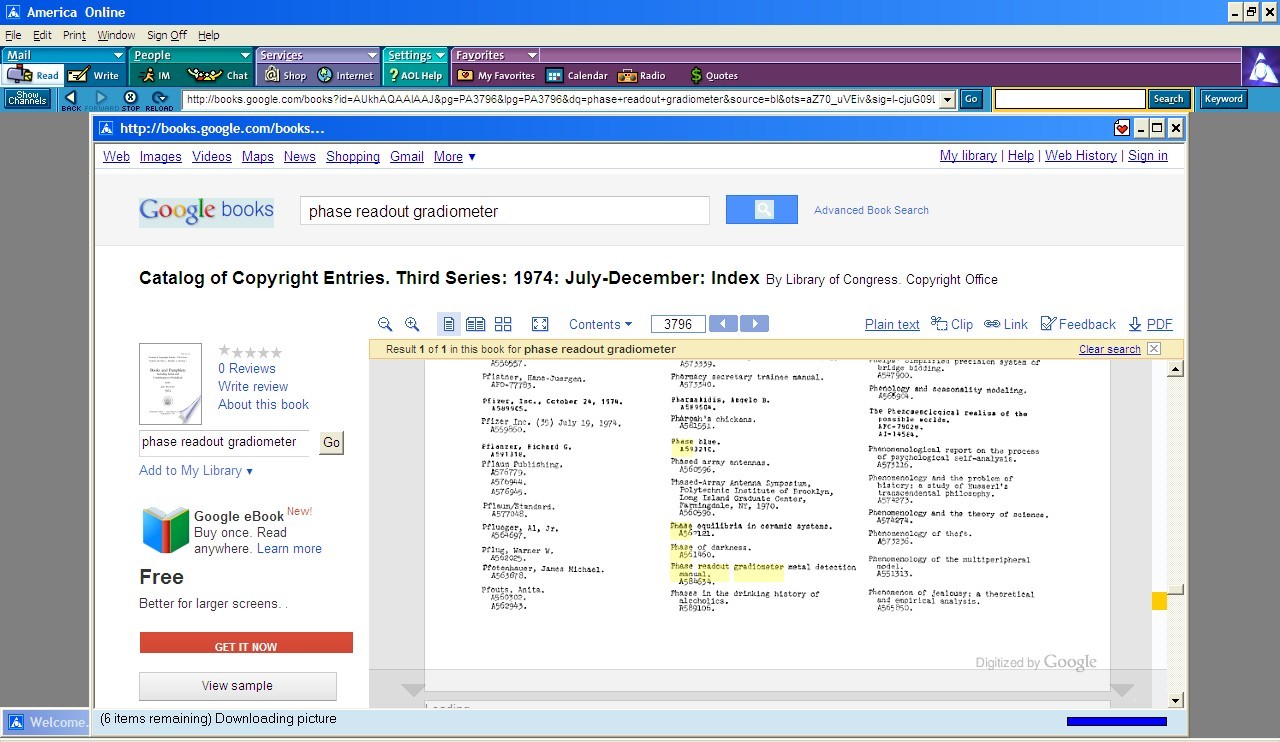This screenshot has height=742, width=1280.
Task: Download the PDF link
Action: [x=1150, y=324]
